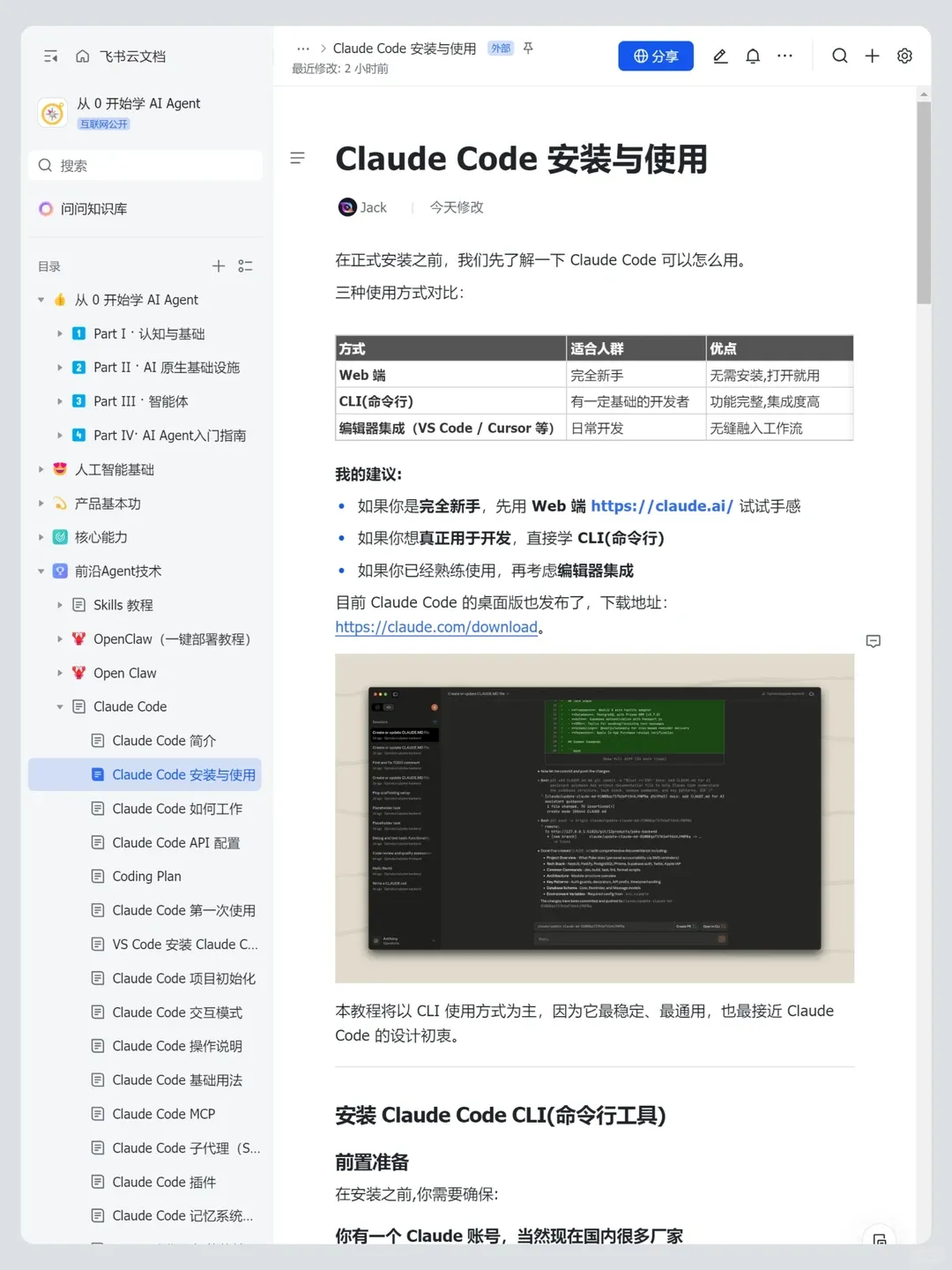Image resolution: width=952 pixels, height=1270 pixels.
Task: Select Claude Code 安装与使用 in sidebar
Action: tap(145, 774)
